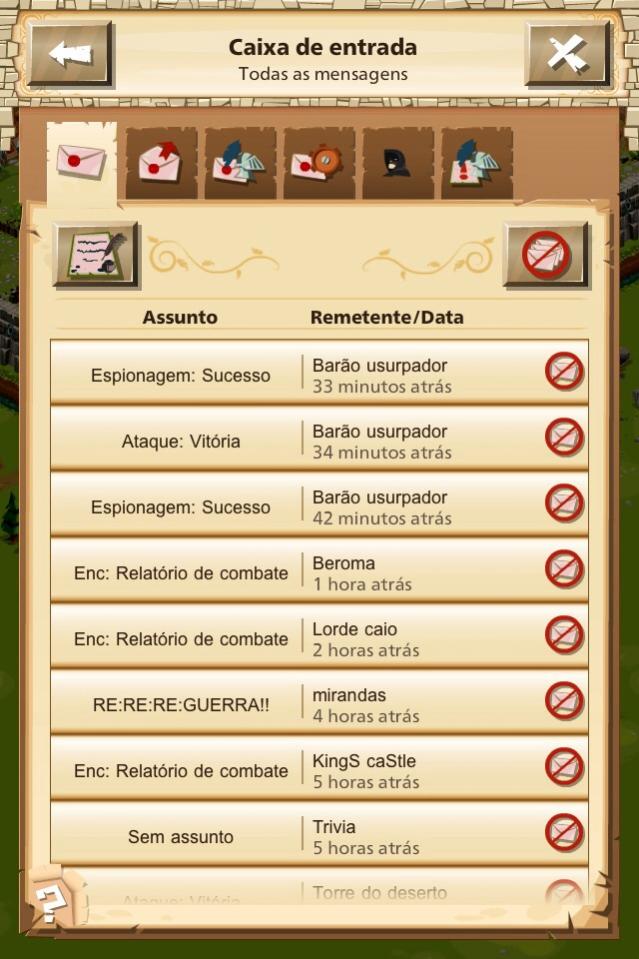The height and width of the screenshot is (959, 639).
Task: Delete all messages with top-right icon
Action: pyautogui.click(x=546, y=255)
